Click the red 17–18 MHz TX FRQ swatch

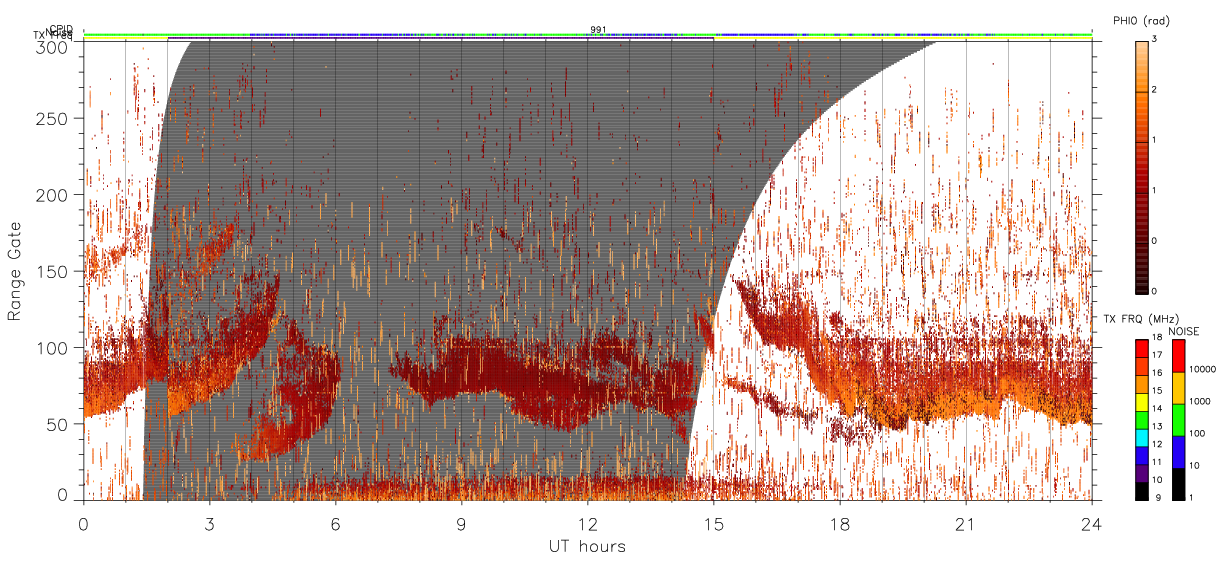1142,349
